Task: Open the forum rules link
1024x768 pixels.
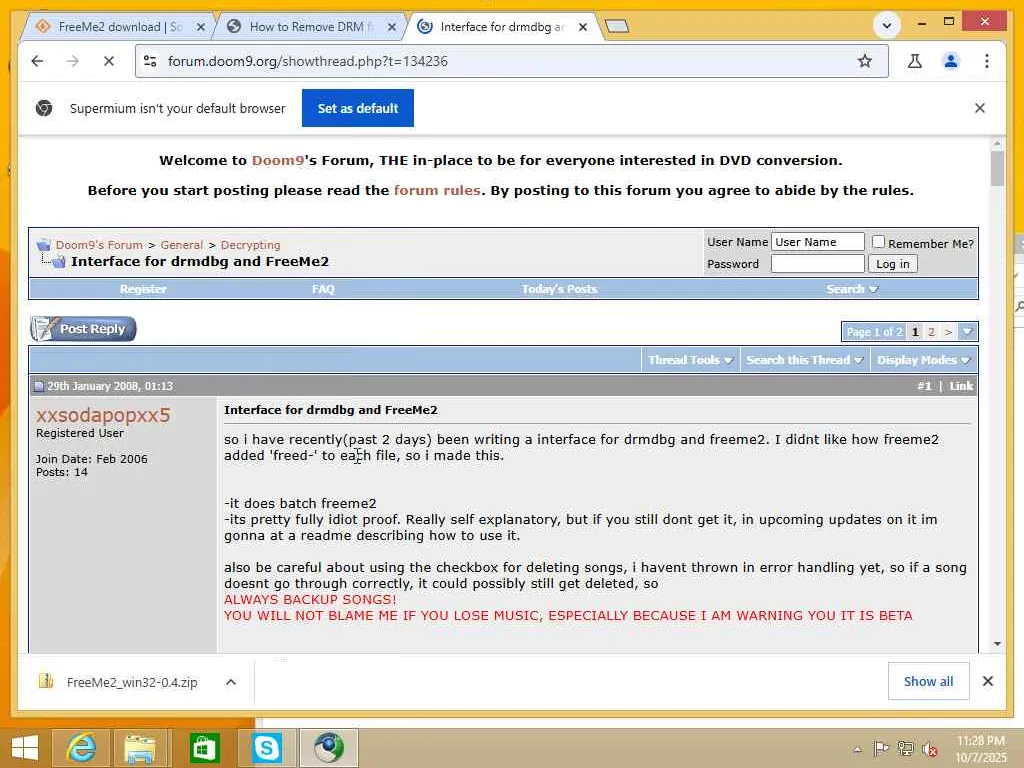Action: coord(437,191)
